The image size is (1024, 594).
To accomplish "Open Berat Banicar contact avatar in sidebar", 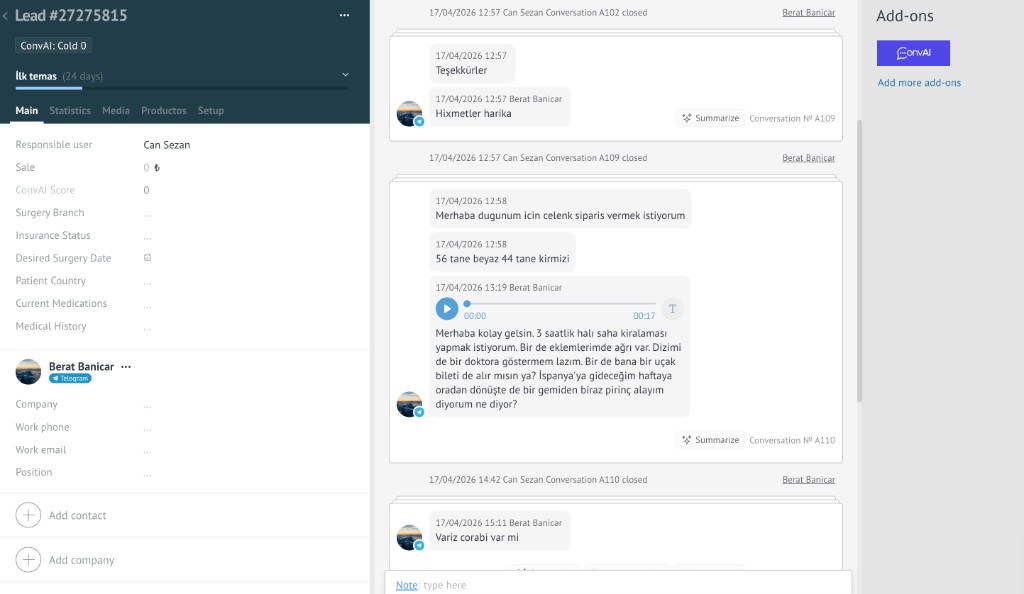I will click(28, 371).
